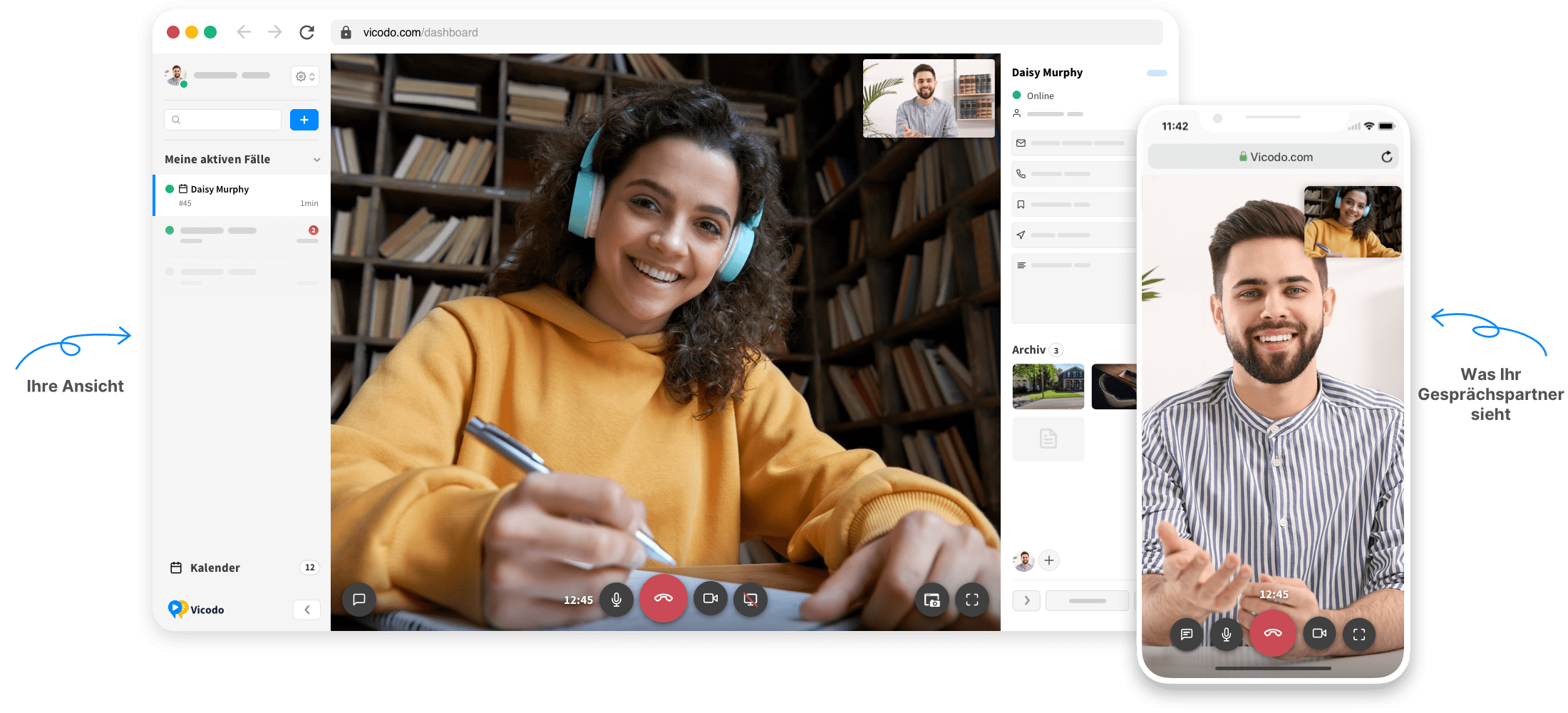Screen dimensions: 1568x713
Task: Open the case with red badge 2
Action: pos(242,236)
